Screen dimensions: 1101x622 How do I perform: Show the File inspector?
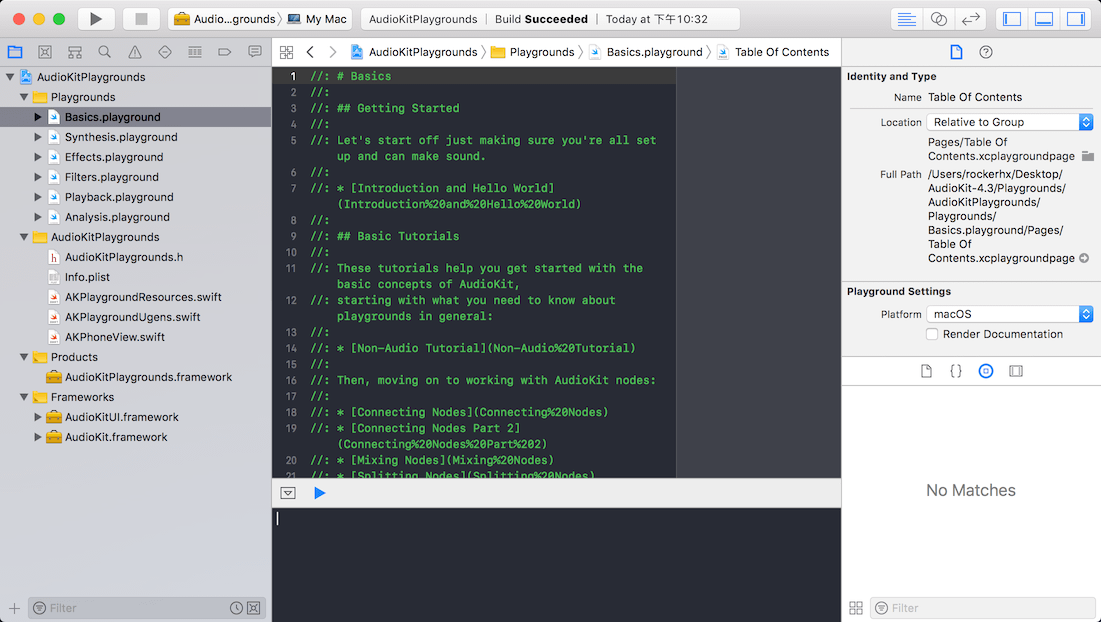click(956, 52)
